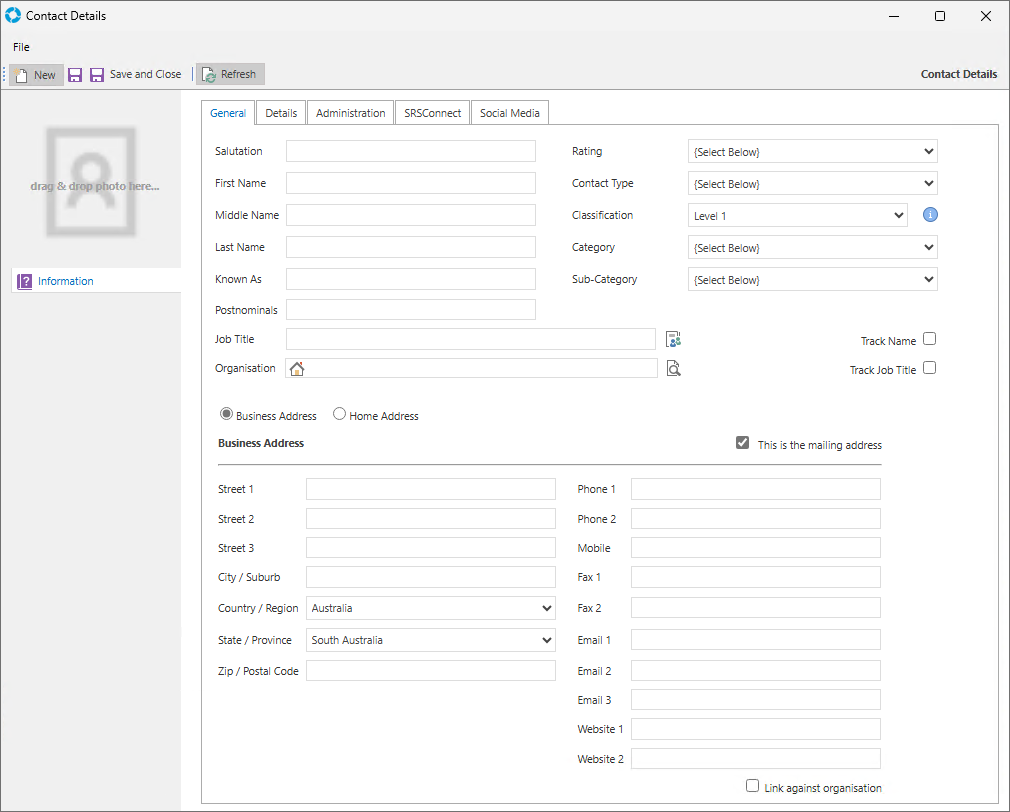The image size is (1010, 812).
Task: Click the New contact toolbar icon
Action: [x=22, y=75]
